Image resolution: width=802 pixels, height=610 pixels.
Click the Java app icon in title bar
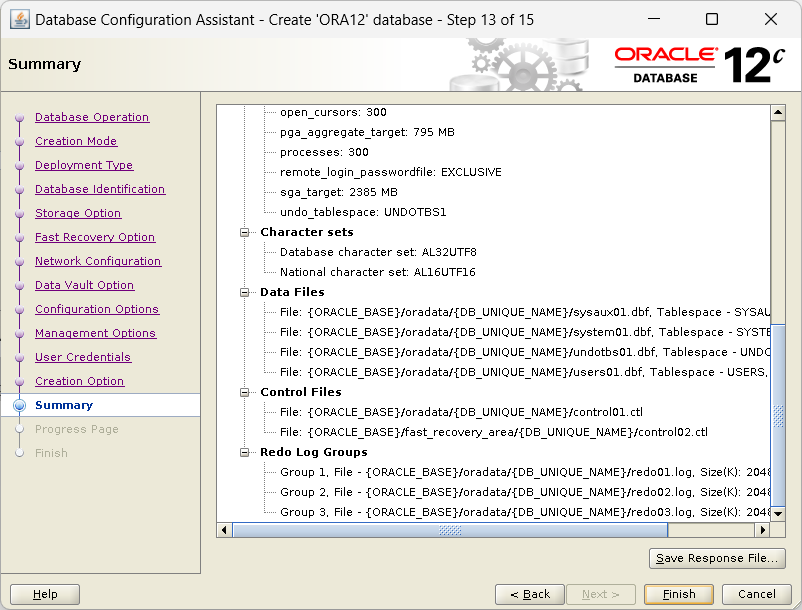tap(19, 20)
